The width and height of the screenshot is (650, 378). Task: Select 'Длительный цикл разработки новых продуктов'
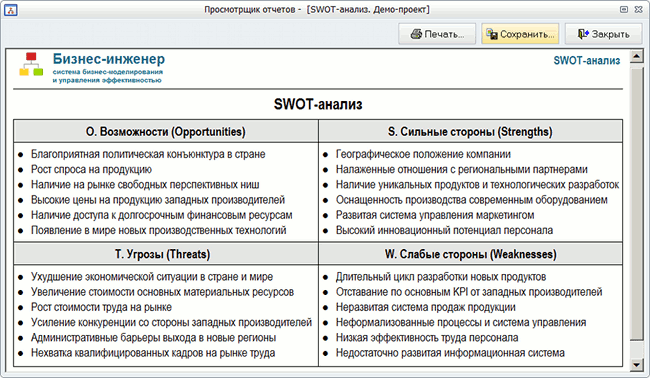click(x=441, y=277)
